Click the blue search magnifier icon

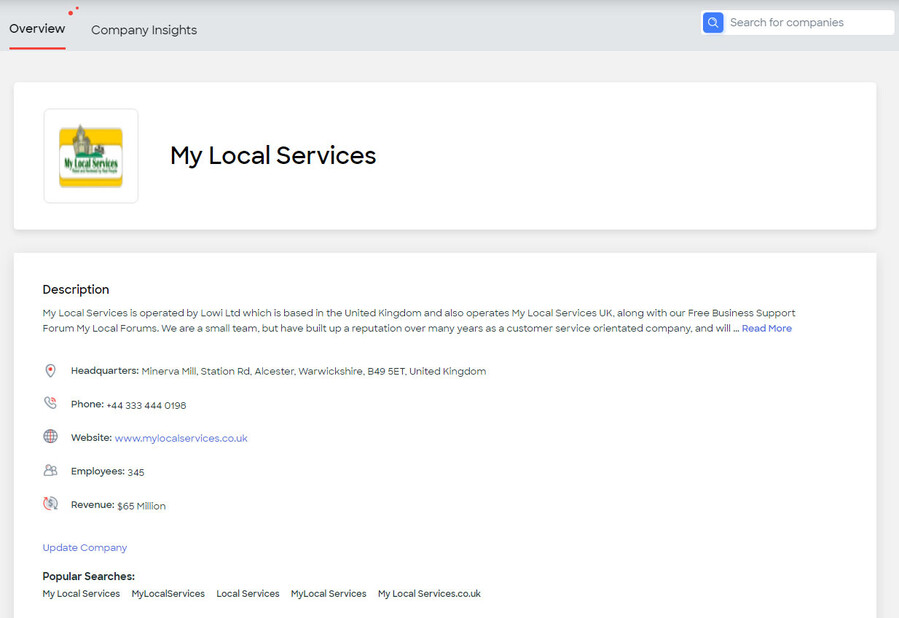coord(713,23)
